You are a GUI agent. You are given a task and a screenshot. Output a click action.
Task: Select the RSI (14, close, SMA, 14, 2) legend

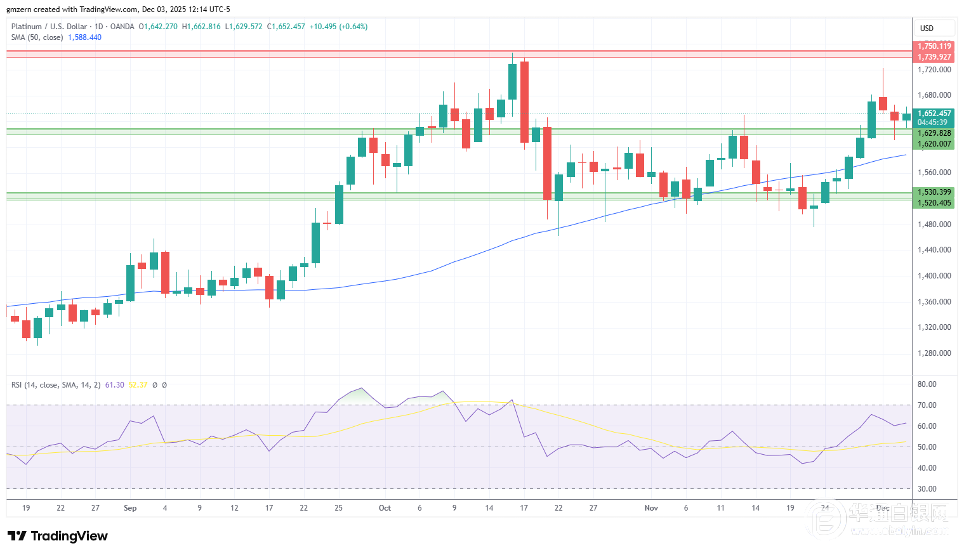56,384
